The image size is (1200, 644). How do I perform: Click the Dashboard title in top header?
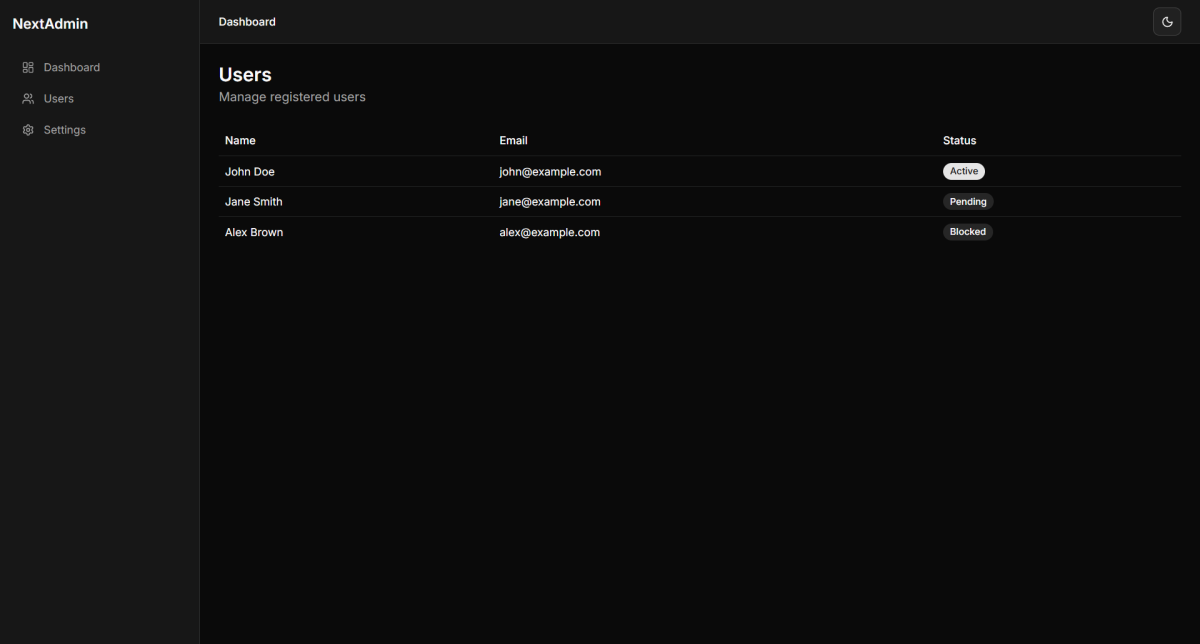coord(247,22)
